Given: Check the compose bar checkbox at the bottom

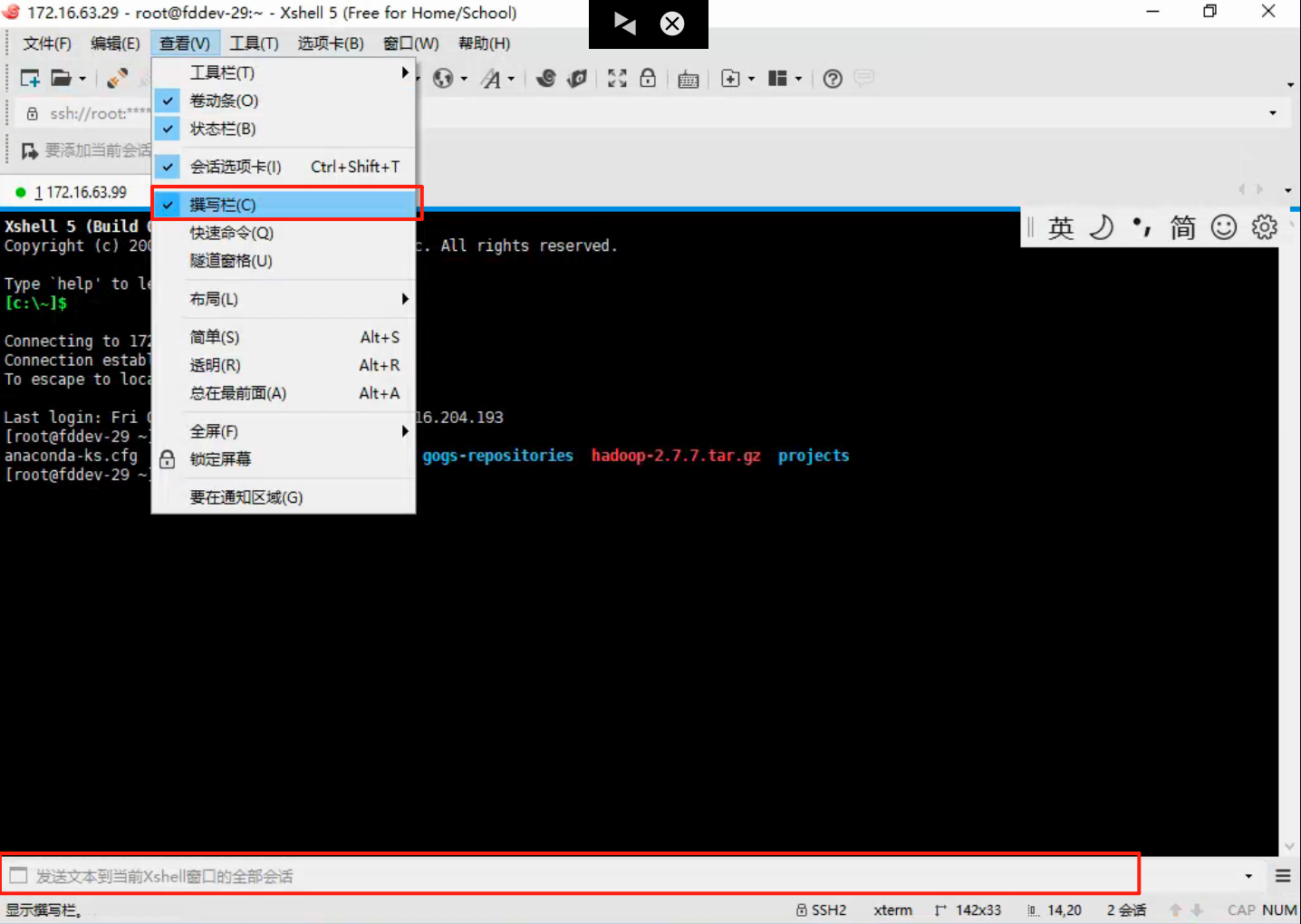Looking at the screenshot, I should (19, 874).
